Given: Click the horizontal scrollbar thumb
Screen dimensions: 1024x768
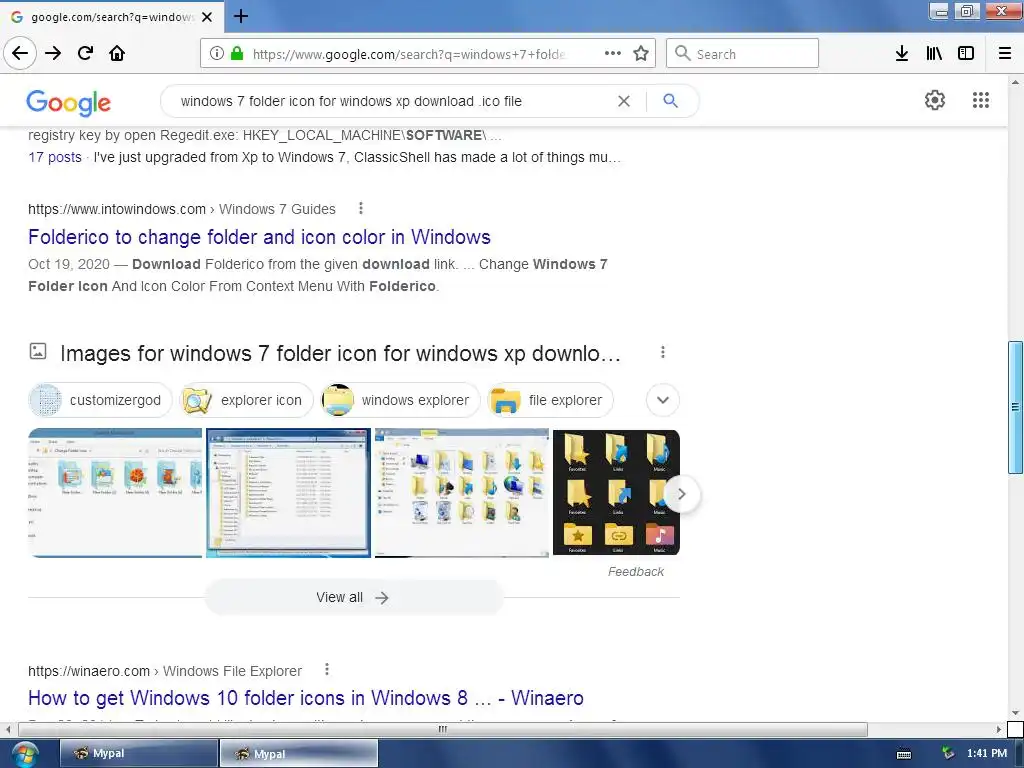Looking at the screenshot, I should click(443, 729).
